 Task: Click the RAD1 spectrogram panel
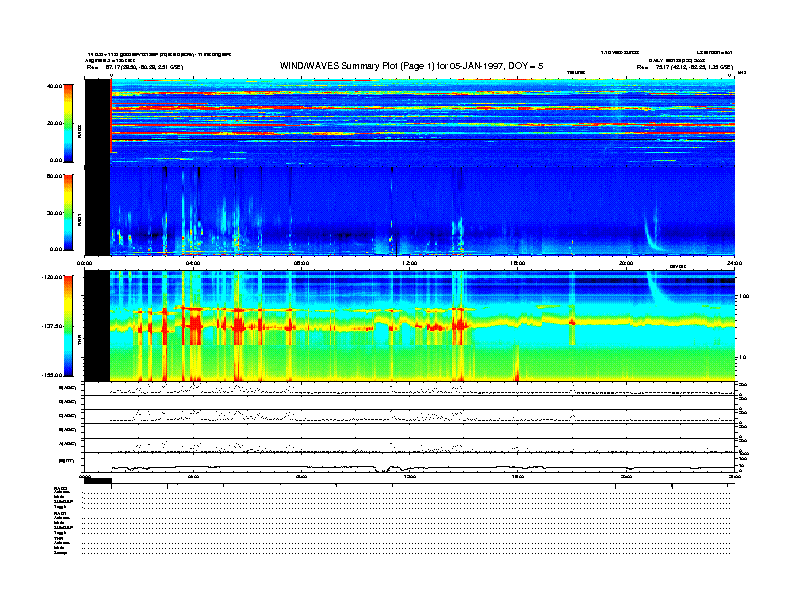410,211
